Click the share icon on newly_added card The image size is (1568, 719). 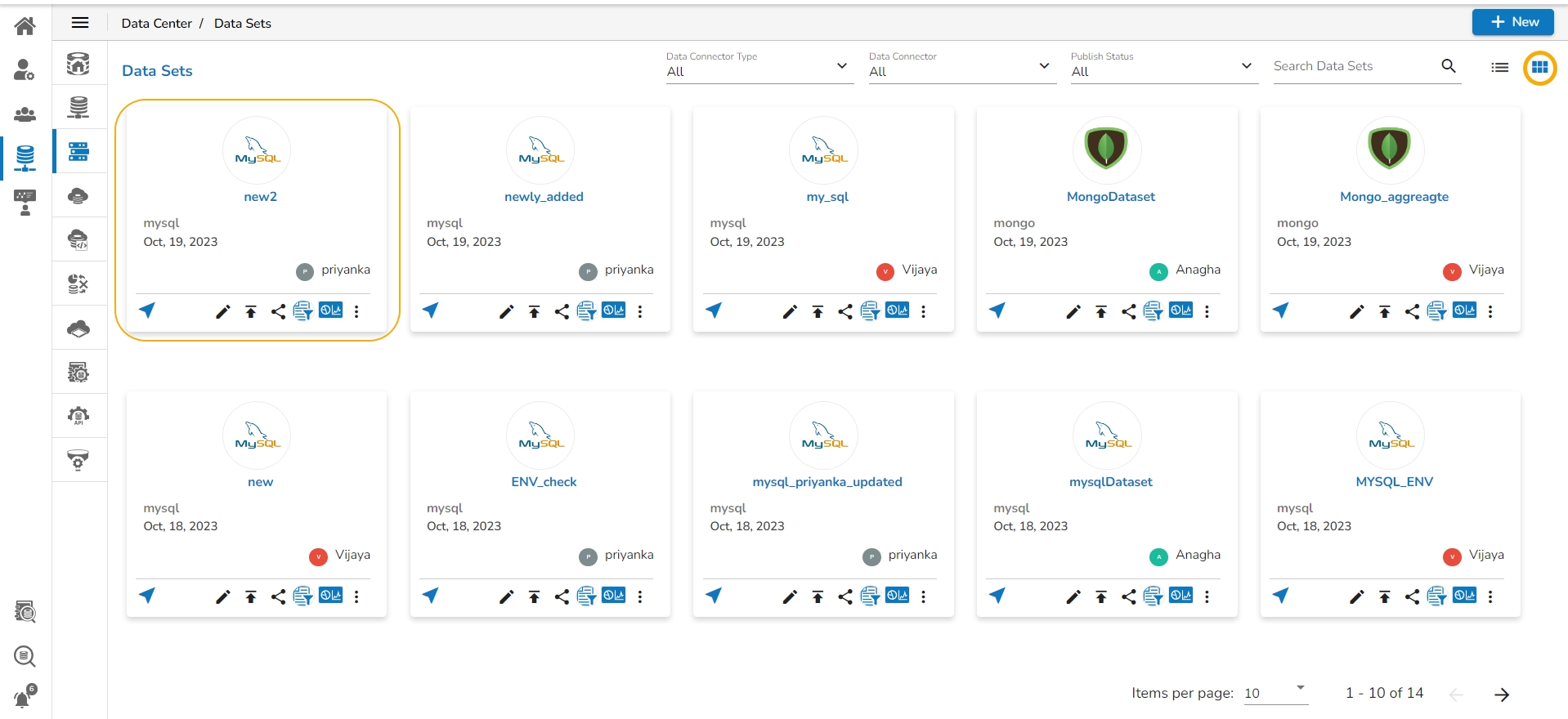(x=562, y=311)
